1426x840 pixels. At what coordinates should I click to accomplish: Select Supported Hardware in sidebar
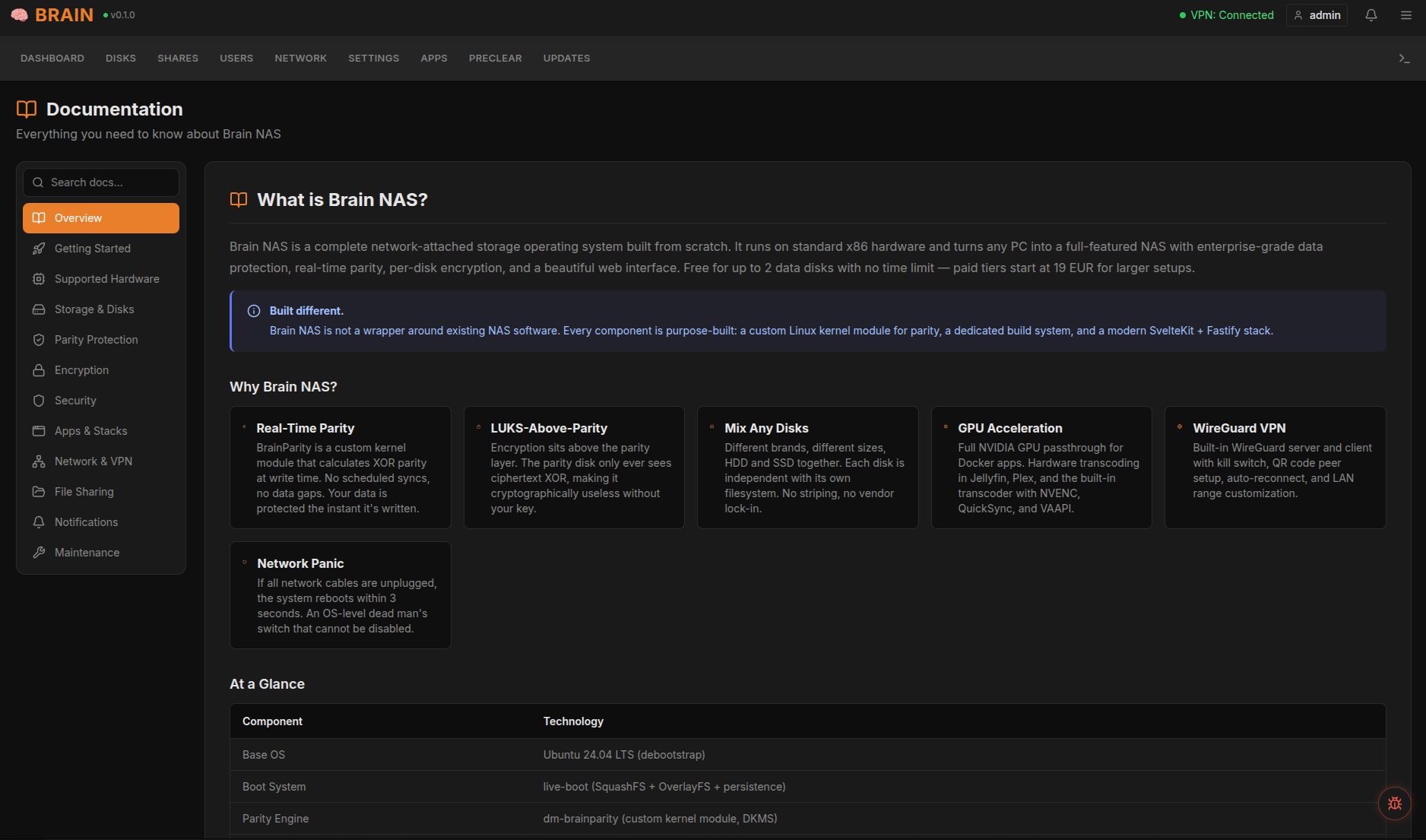tap(106, 279)
